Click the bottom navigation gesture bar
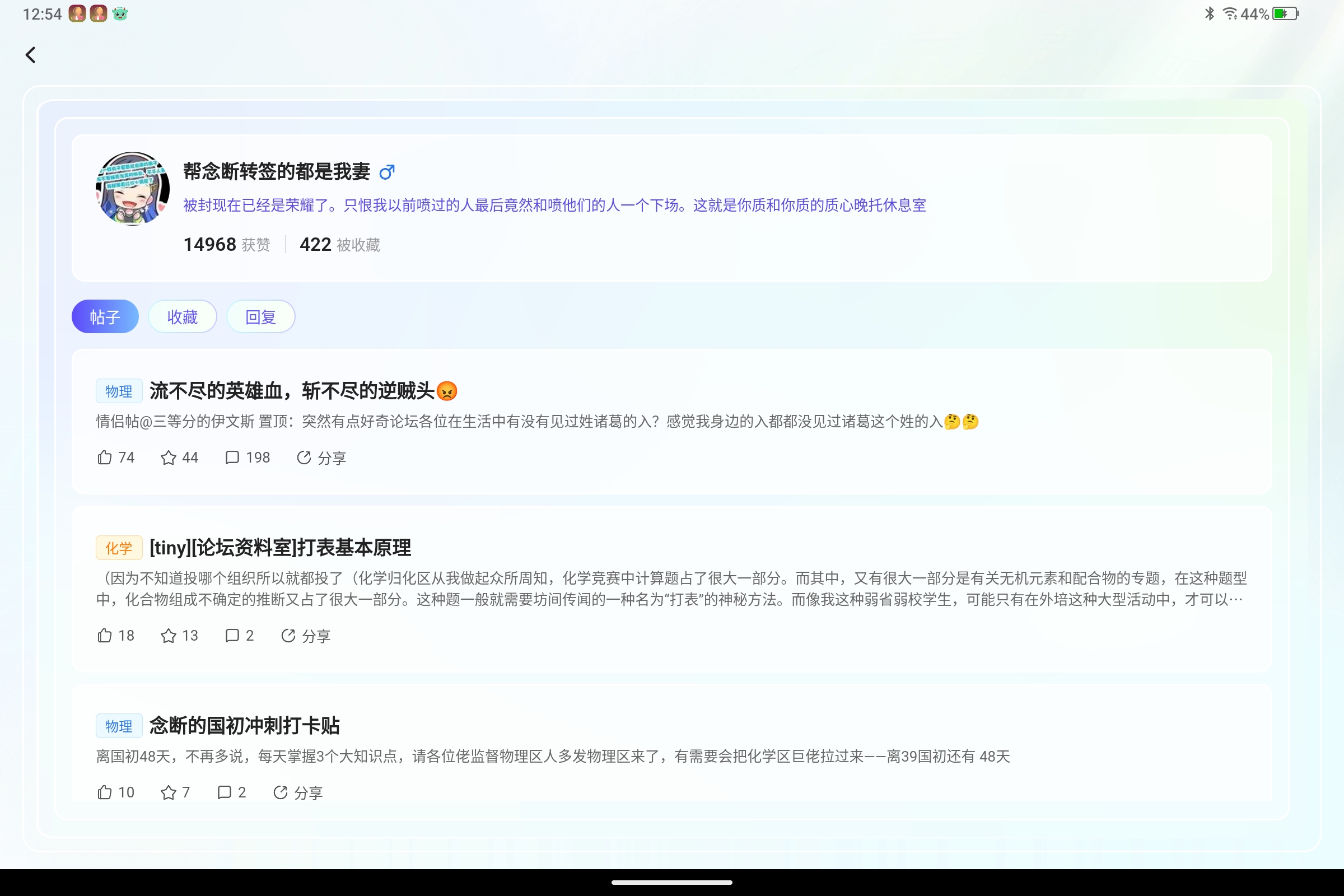1344x896 pixels. [672, 883]
